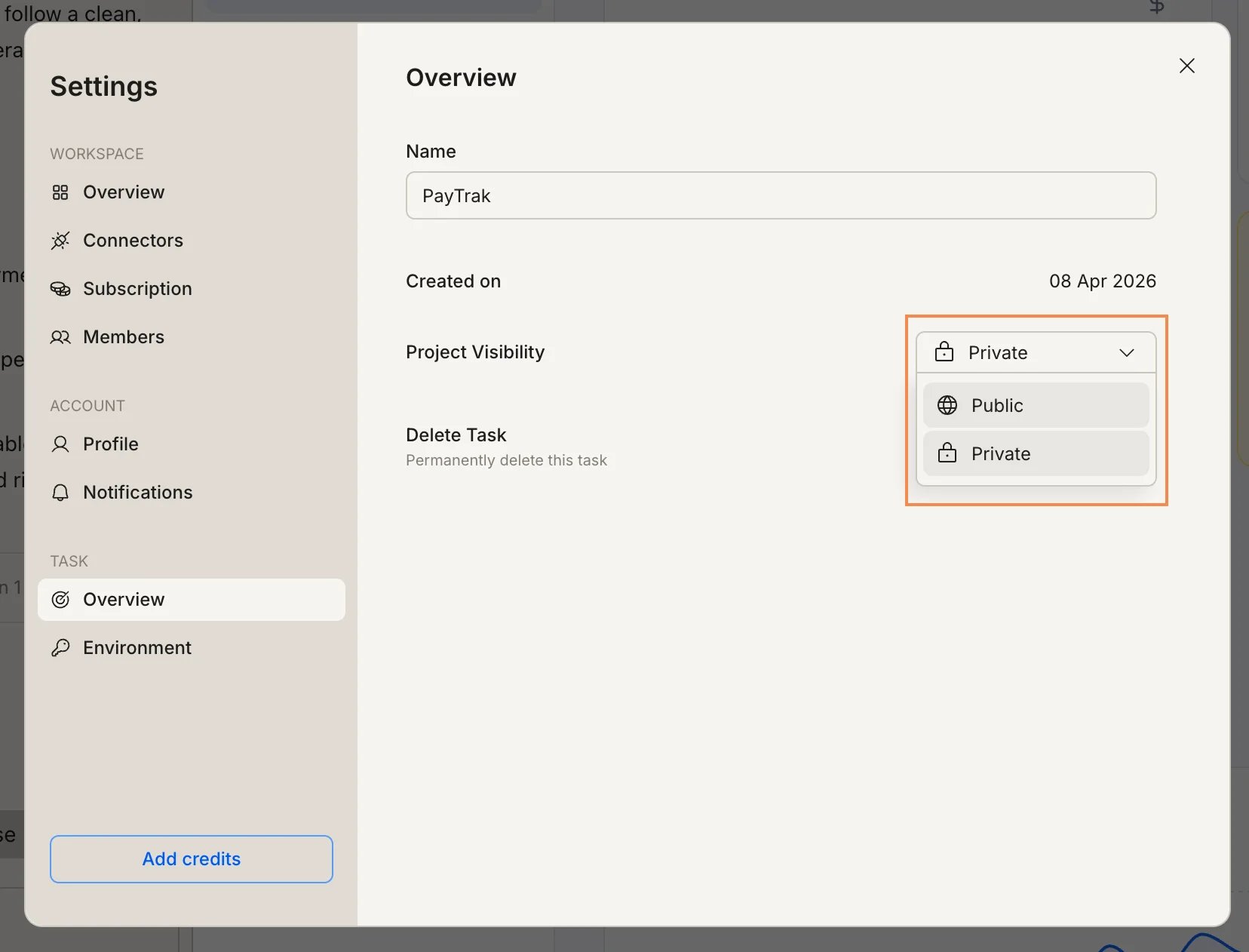Viewport: 1249px width, 952px height.
Task: Open Profile account settings
Action: 192,444
